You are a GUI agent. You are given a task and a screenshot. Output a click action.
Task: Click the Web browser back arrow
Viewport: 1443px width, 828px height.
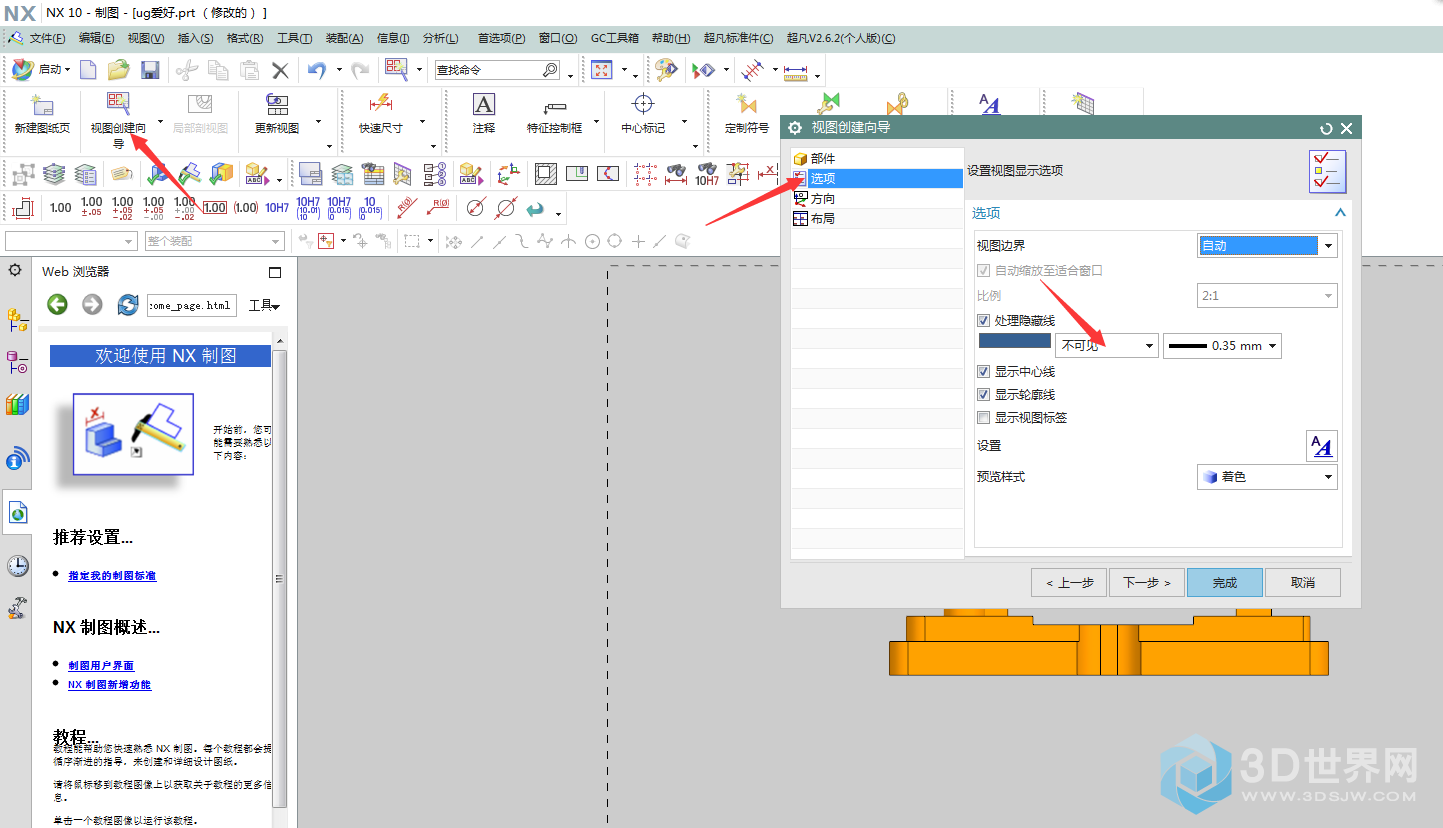(x=58, y=304)
